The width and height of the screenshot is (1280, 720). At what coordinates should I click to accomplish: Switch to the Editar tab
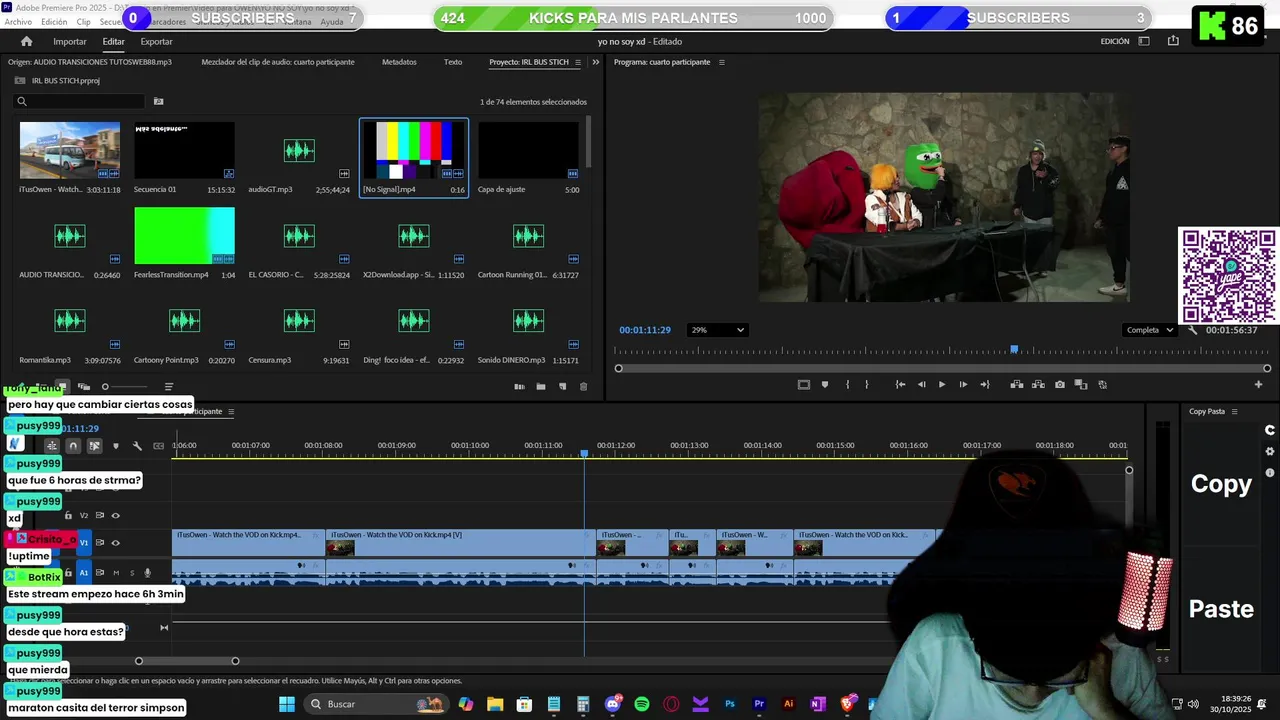tap(113, 41)
